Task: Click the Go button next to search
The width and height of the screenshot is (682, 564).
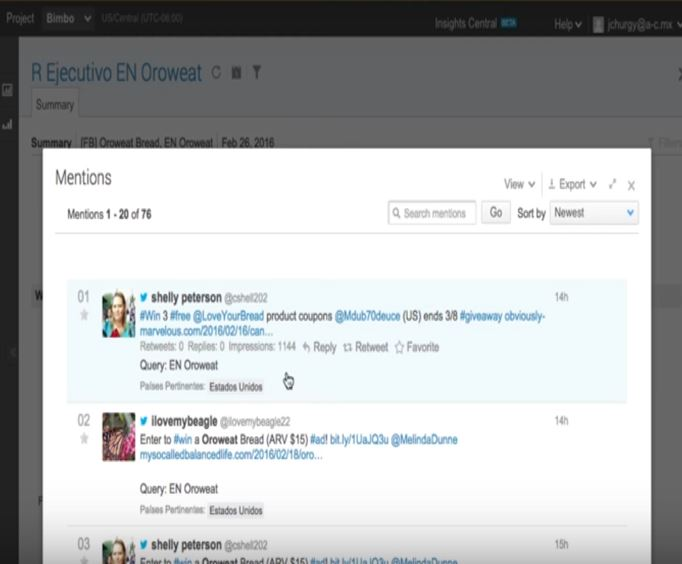Action: tap(496, 213)
